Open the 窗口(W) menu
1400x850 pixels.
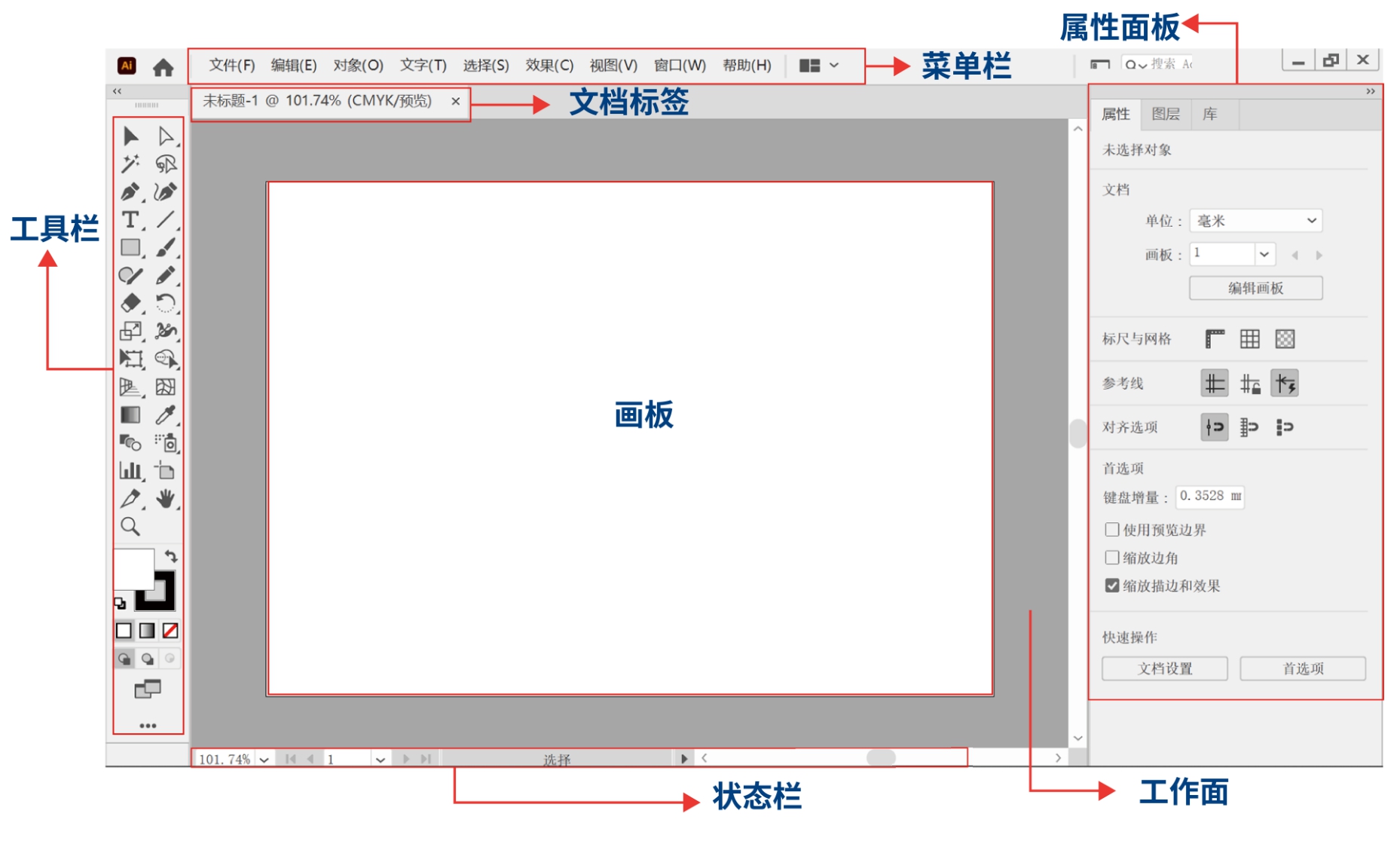pyautogui.click(x=680, y=66)
